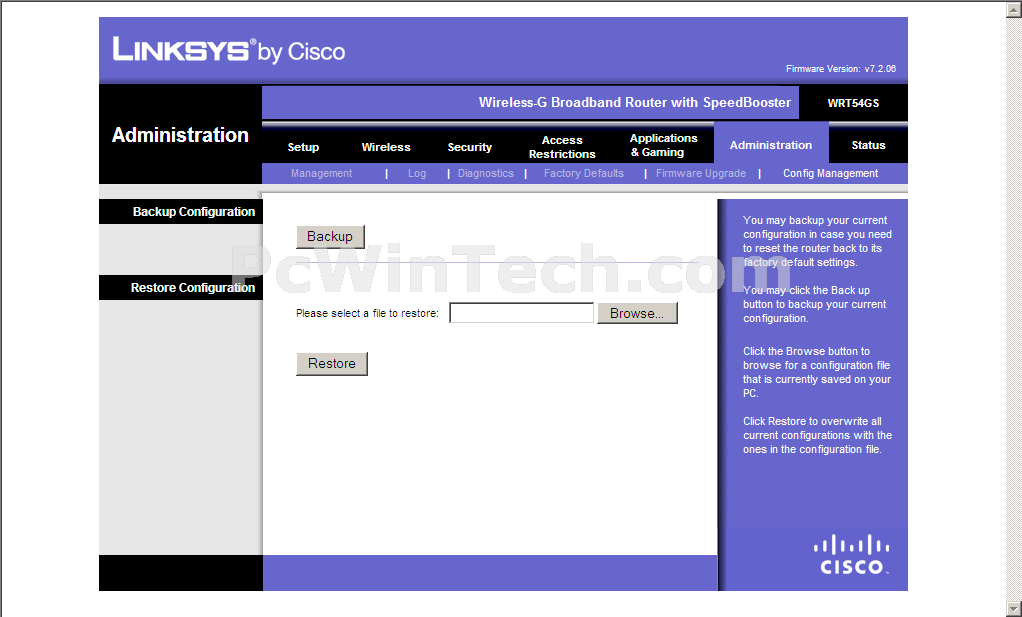
Task: Click scrollbar down arrow
Action: pyautogui.click(x=1015, y=609)
